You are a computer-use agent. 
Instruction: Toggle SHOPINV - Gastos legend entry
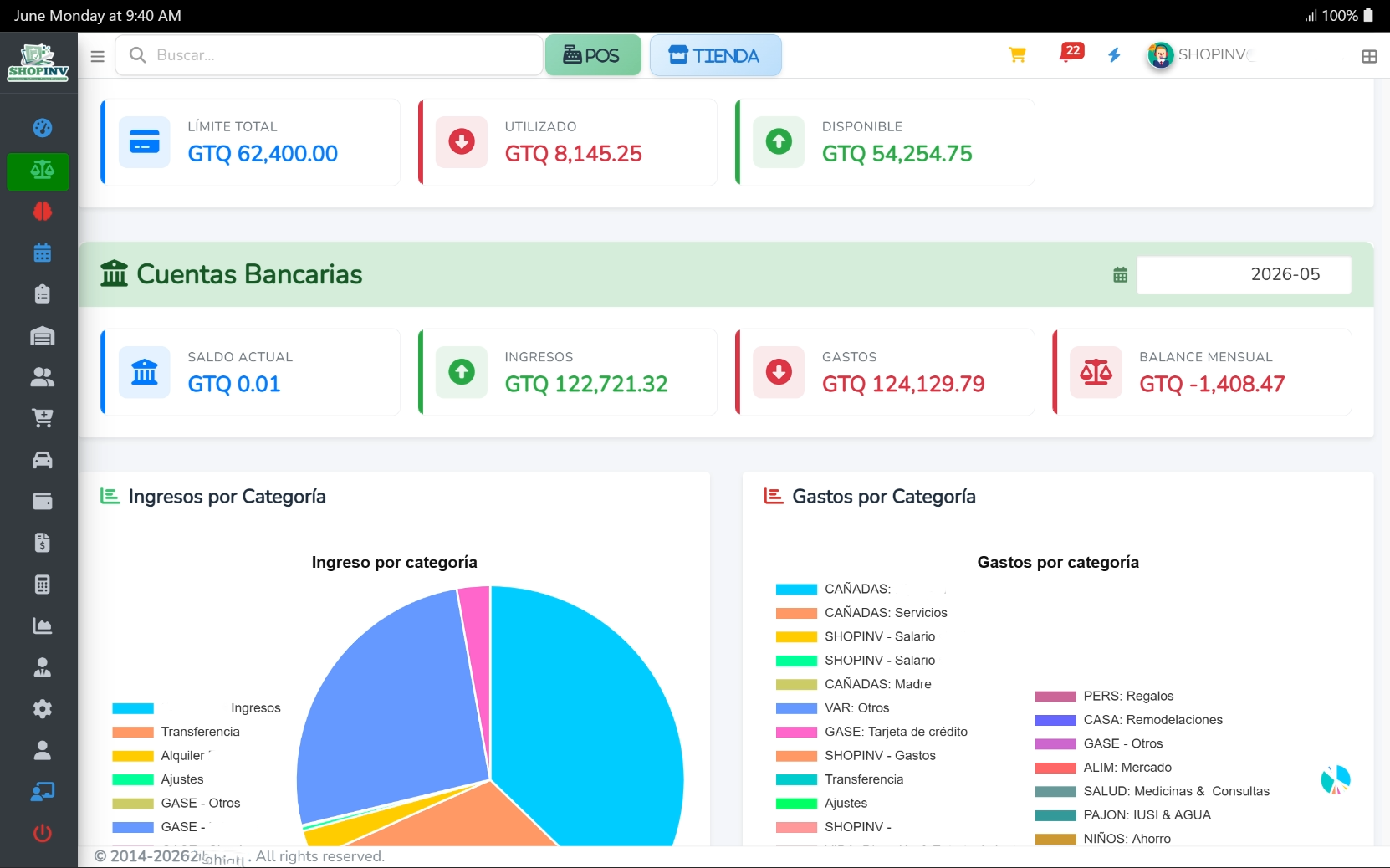(x=856, y=756)
